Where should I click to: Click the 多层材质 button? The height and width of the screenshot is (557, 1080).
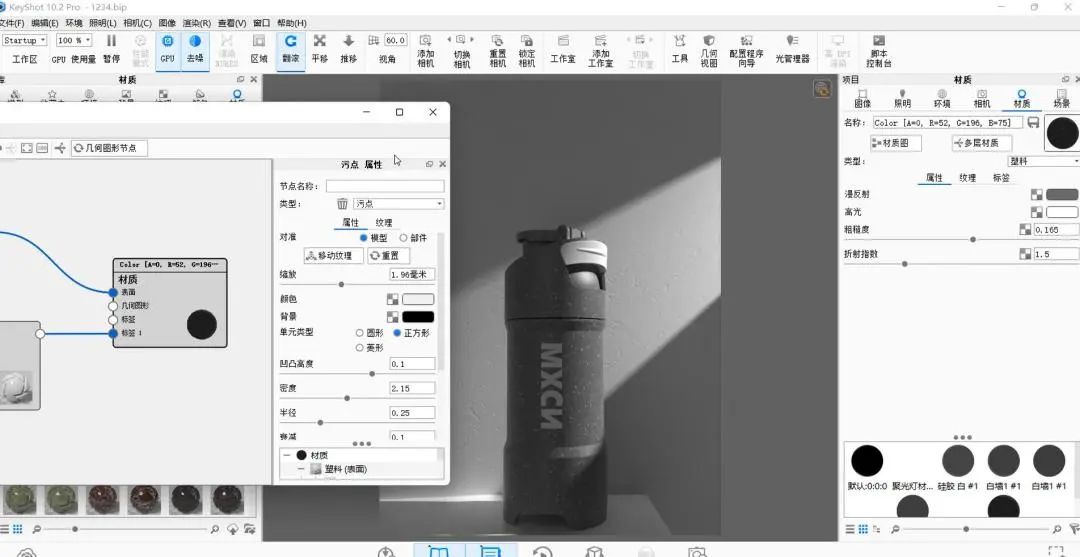click(x=982, y=143)
